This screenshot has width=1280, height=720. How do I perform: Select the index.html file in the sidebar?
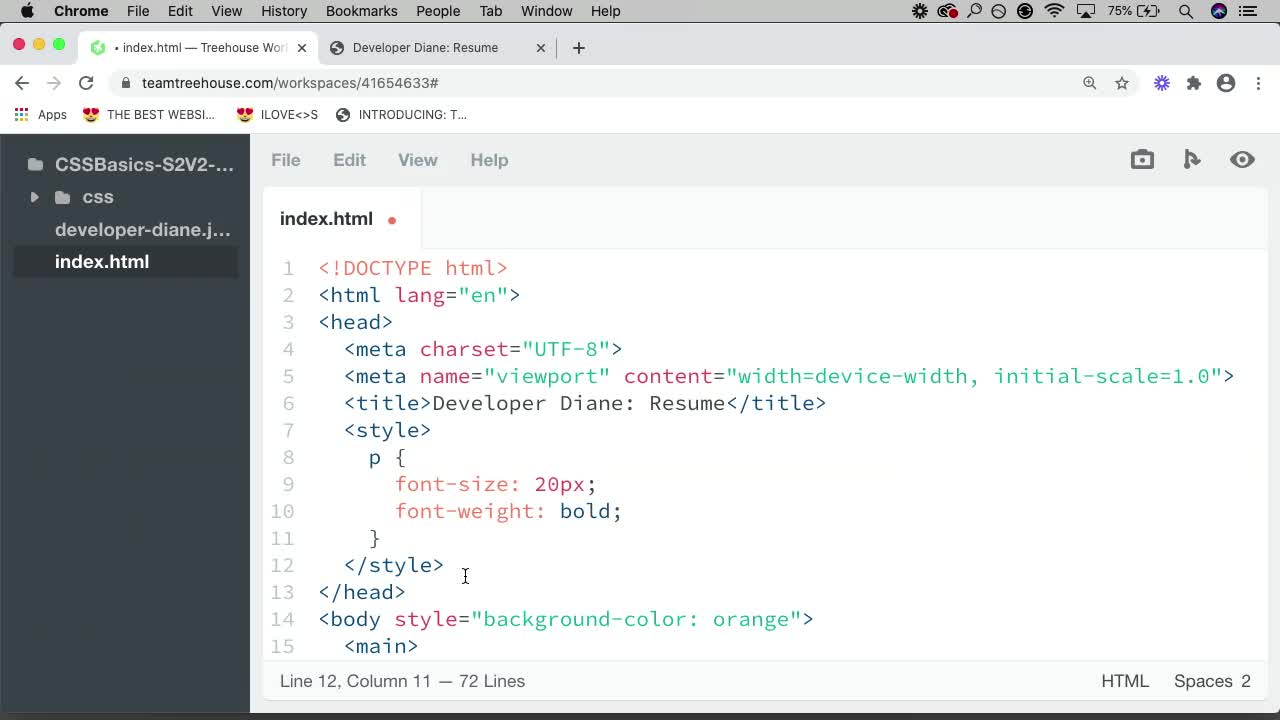pyautogui.click(x=102, y=261)
